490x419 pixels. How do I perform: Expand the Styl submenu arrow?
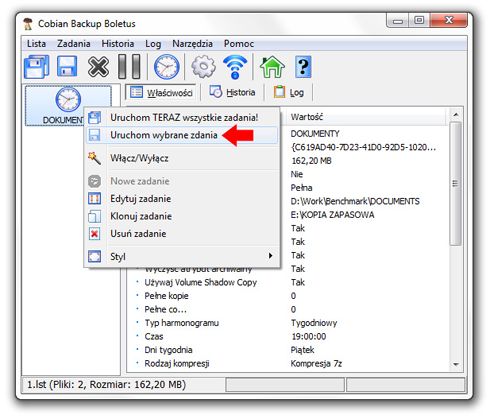(x=270, y=256)
